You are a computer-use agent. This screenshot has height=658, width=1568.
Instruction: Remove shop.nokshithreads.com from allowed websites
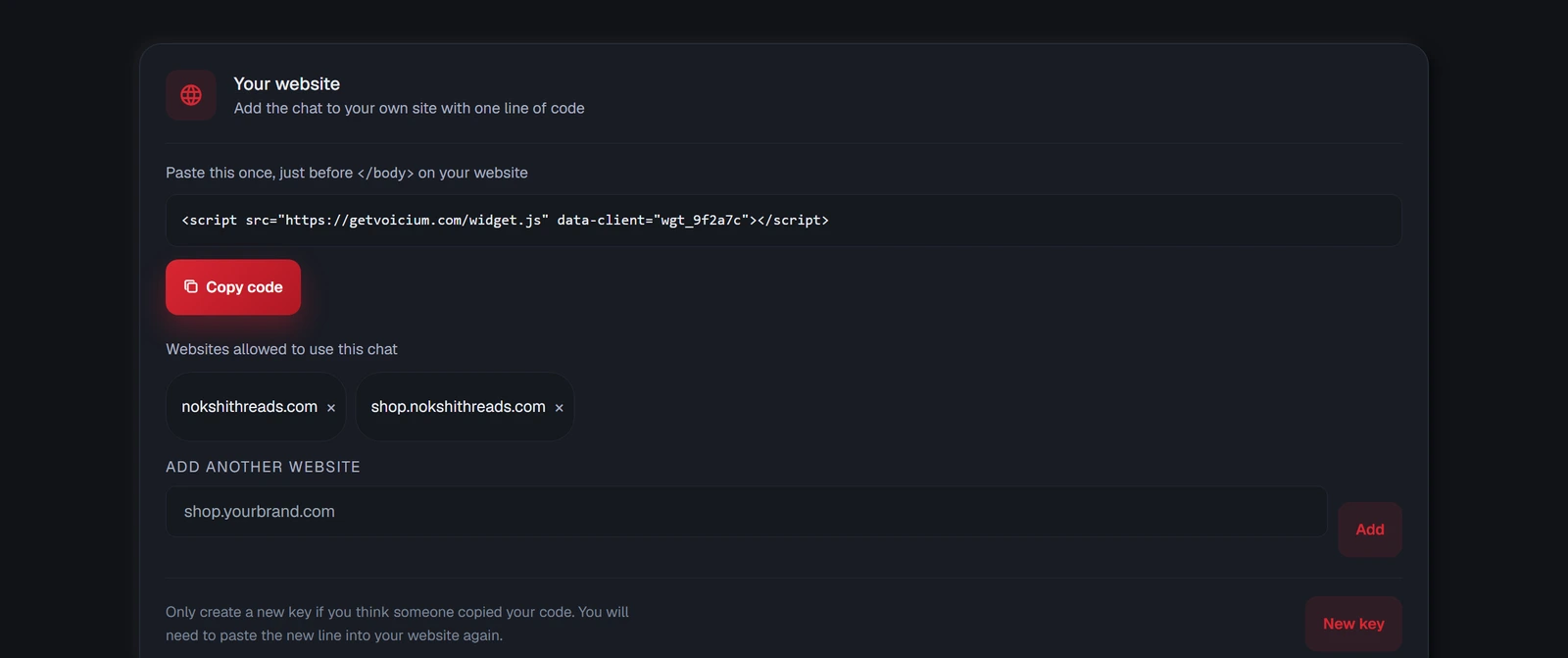pos(560,408)
